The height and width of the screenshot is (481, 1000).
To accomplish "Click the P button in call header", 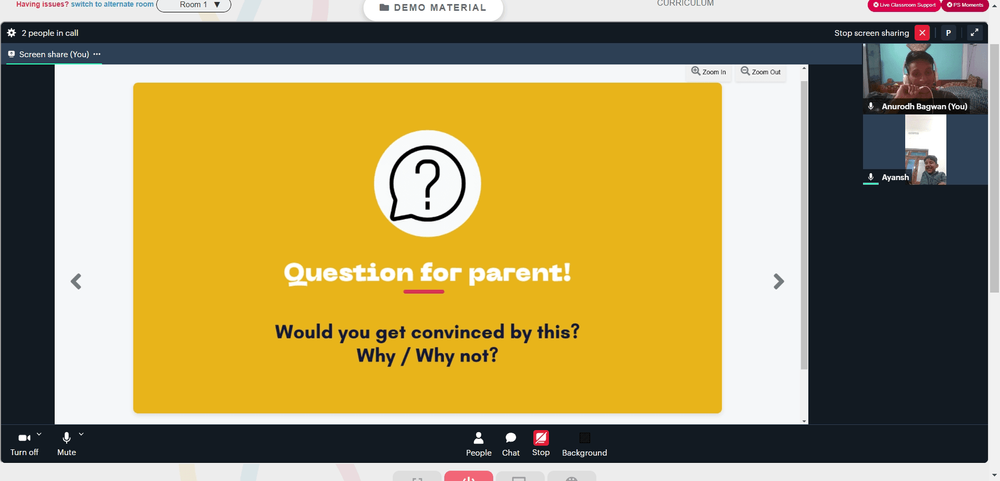I will 948,33.
